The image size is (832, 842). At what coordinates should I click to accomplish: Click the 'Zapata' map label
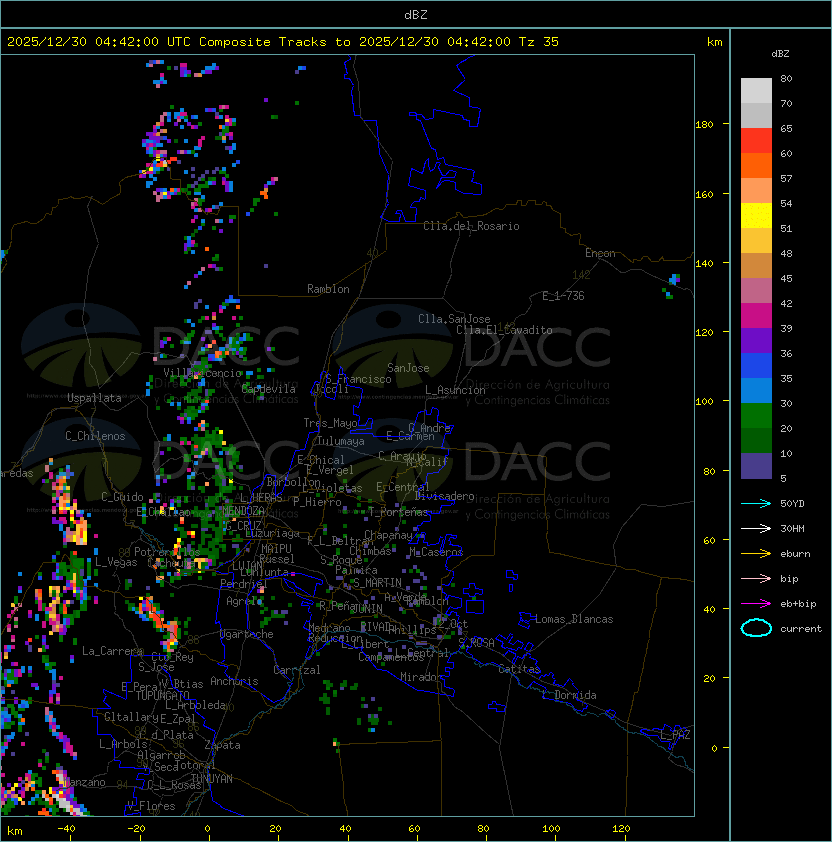pos(222,745)
